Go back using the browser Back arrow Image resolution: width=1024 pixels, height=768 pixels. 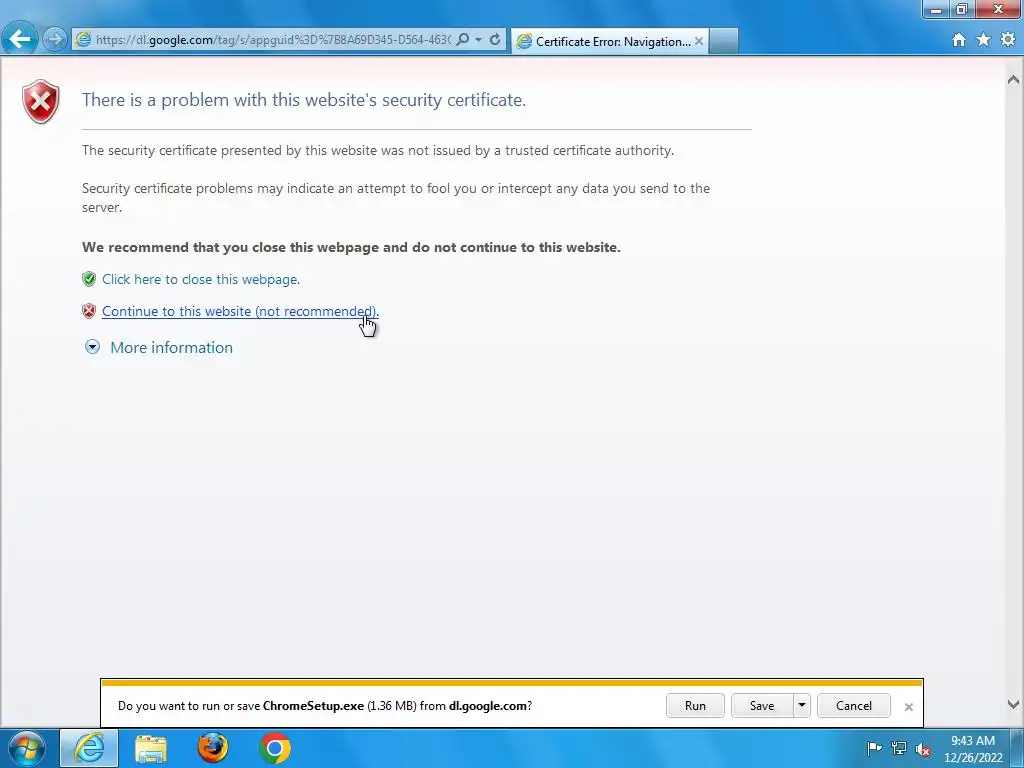coord(20,39)
